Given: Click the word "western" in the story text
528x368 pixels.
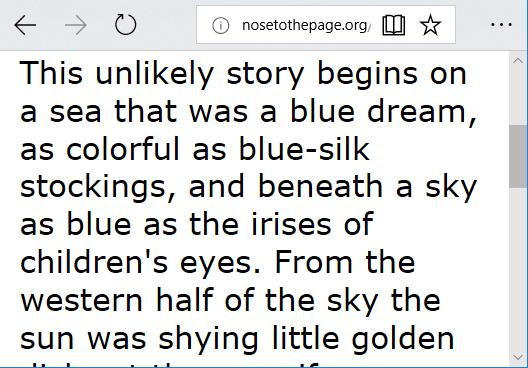Looking at the screenshot, I should click(81, 301).
